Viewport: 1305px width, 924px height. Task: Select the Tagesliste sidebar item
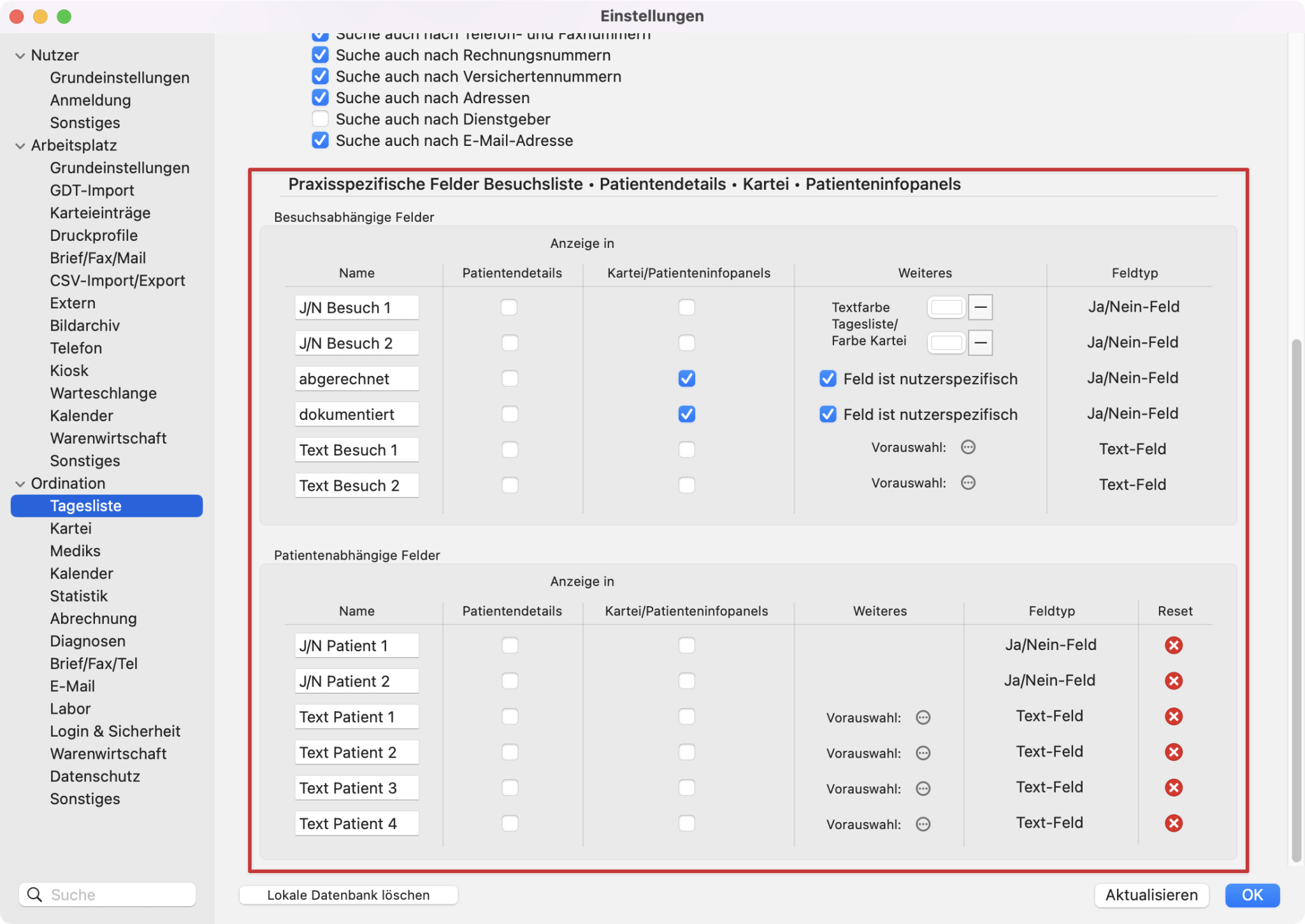(106, 506)
